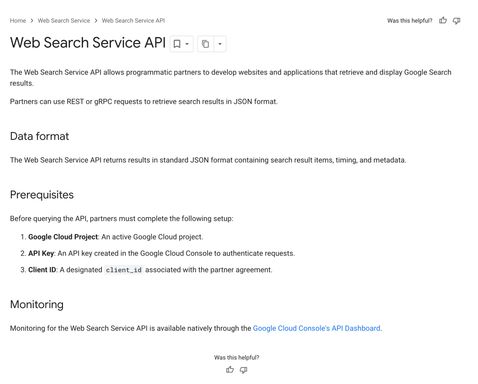Open Google Cloud Console's API Dashboard link
The image size is (478, 384).
pyautogui.click(x=316, y=328)
